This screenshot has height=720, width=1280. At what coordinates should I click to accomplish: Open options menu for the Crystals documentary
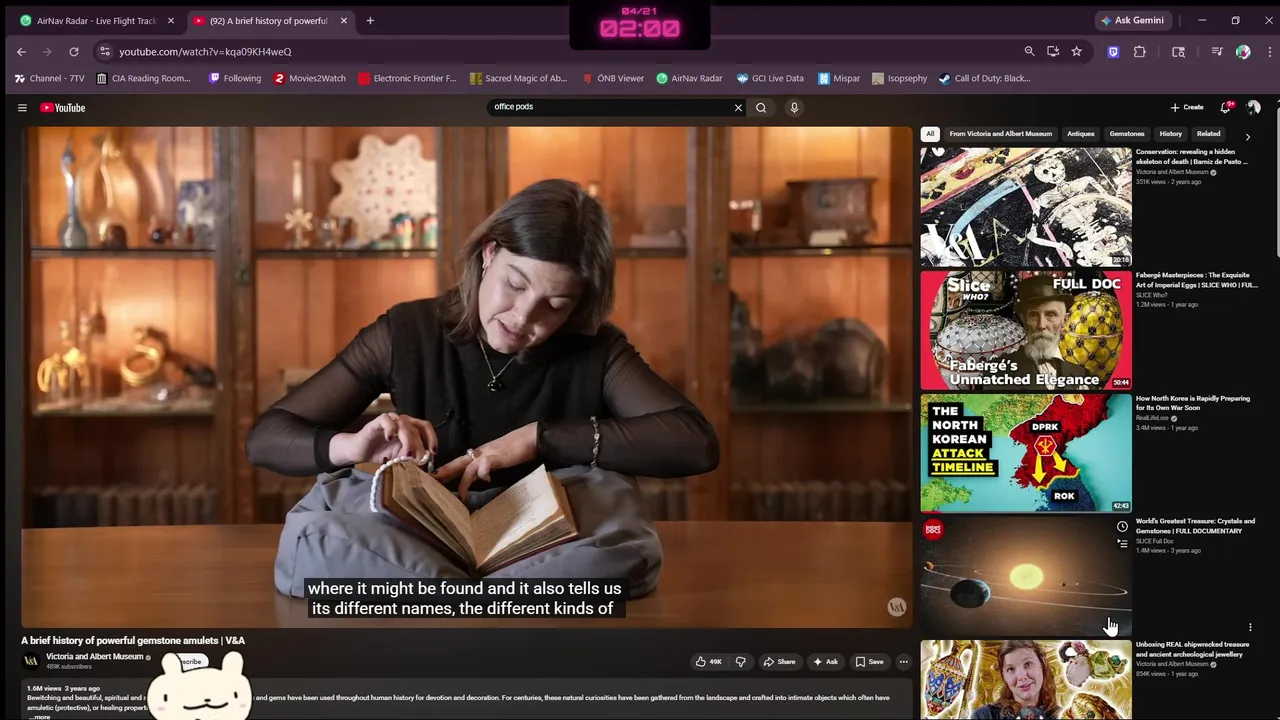pyautogui.click(x=1250, y=628)
